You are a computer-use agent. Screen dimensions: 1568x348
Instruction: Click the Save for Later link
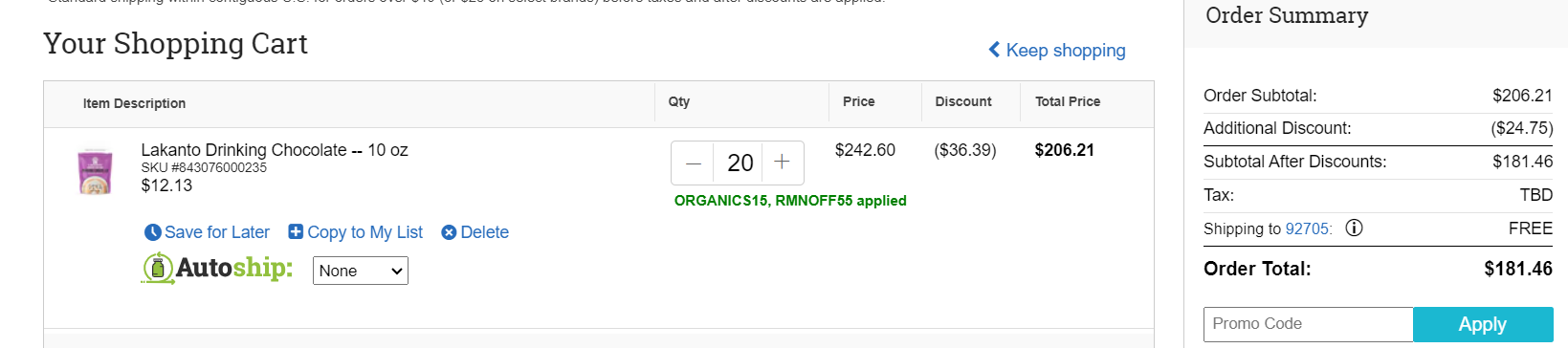(217, 232)
